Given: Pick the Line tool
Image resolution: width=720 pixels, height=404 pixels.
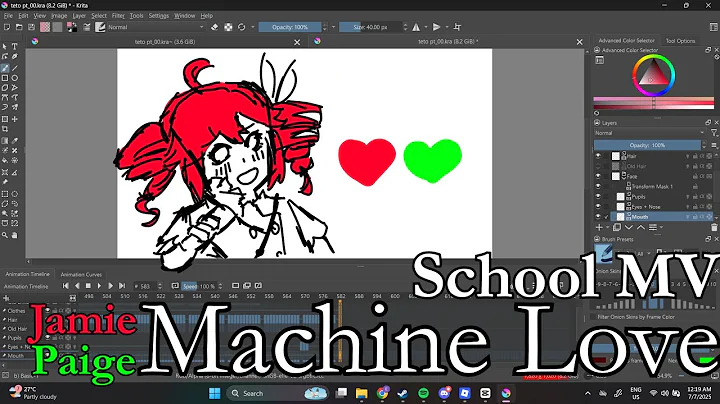Looking at the screenshot, I should (15, 68).
